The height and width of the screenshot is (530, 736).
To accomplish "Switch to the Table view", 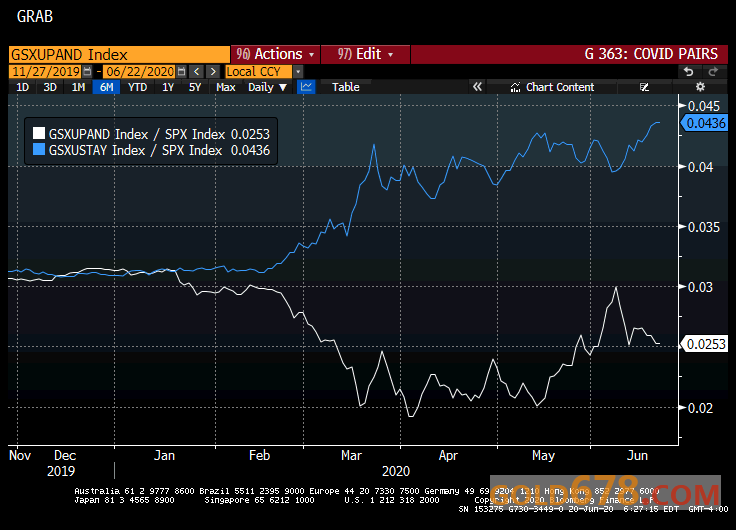I will pyautogui.click(x=345, y=87).
